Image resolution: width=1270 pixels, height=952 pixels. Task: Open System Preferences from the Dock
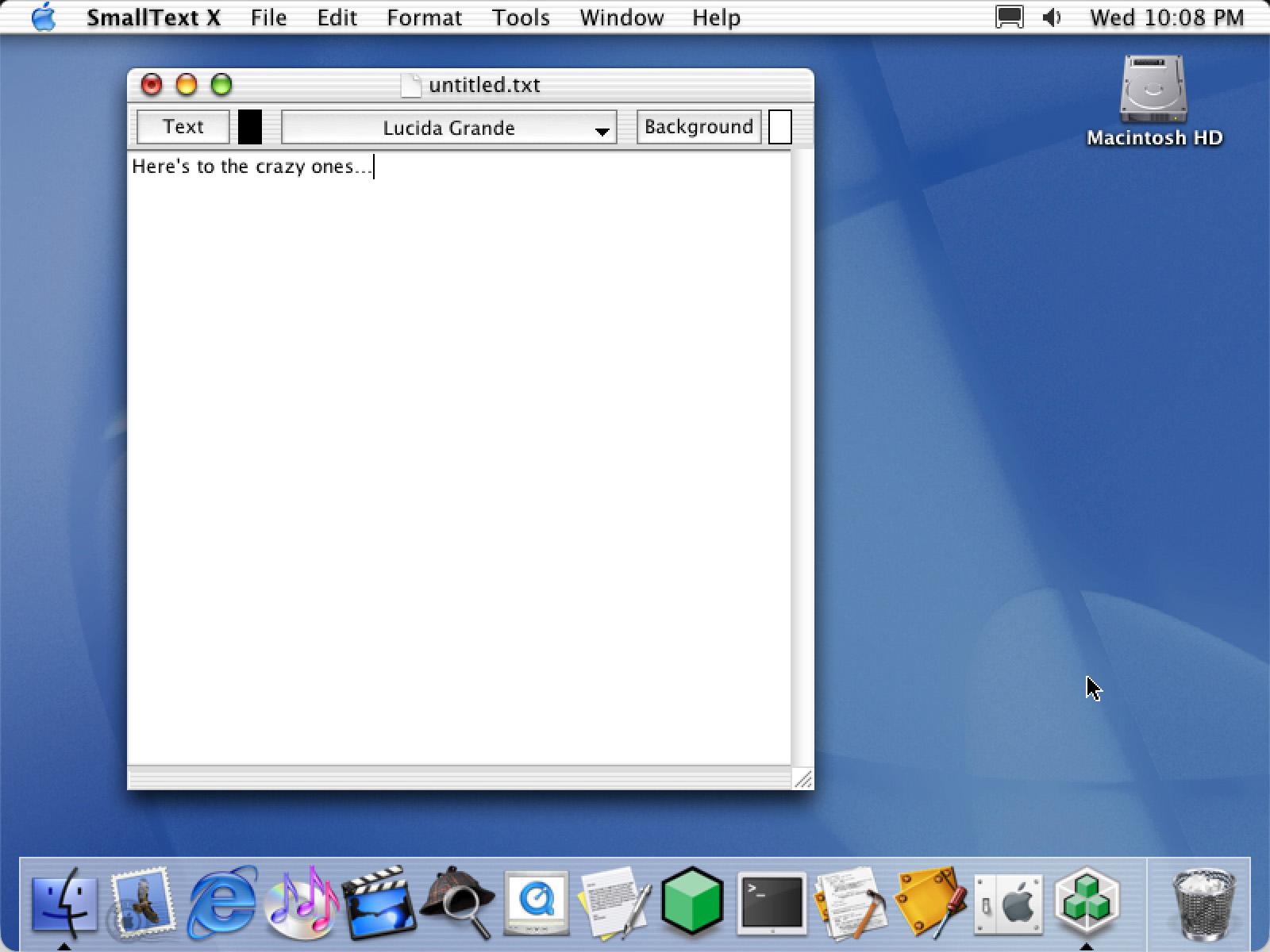pyautogui.click(x=1008, y=904)
